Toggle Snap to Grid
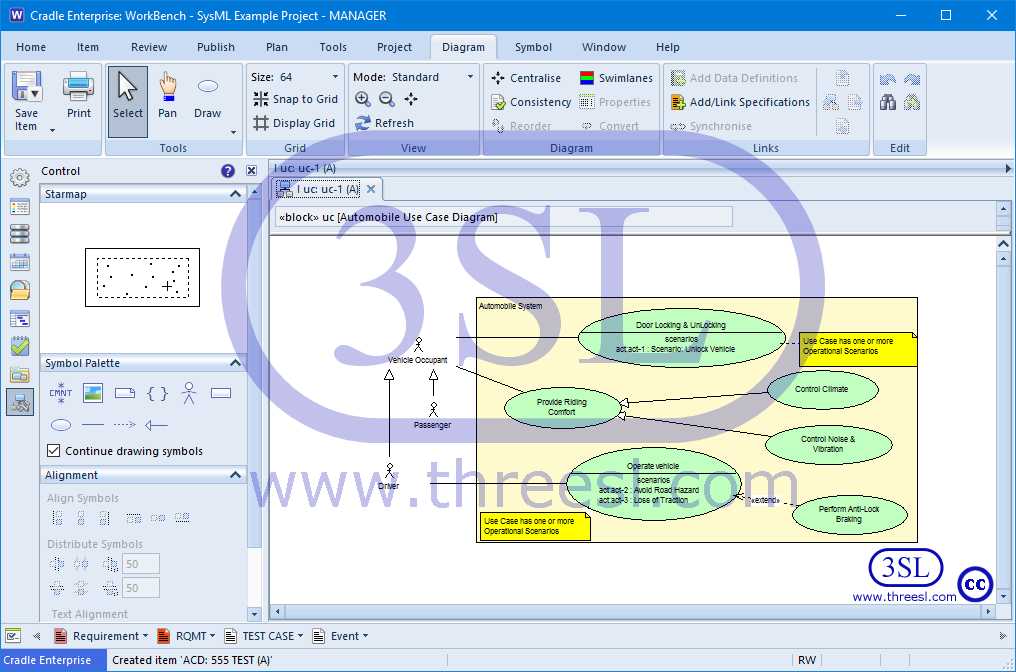Viewport: 1016px width, 672px height. pyautogui.click(x=295, y=99)
